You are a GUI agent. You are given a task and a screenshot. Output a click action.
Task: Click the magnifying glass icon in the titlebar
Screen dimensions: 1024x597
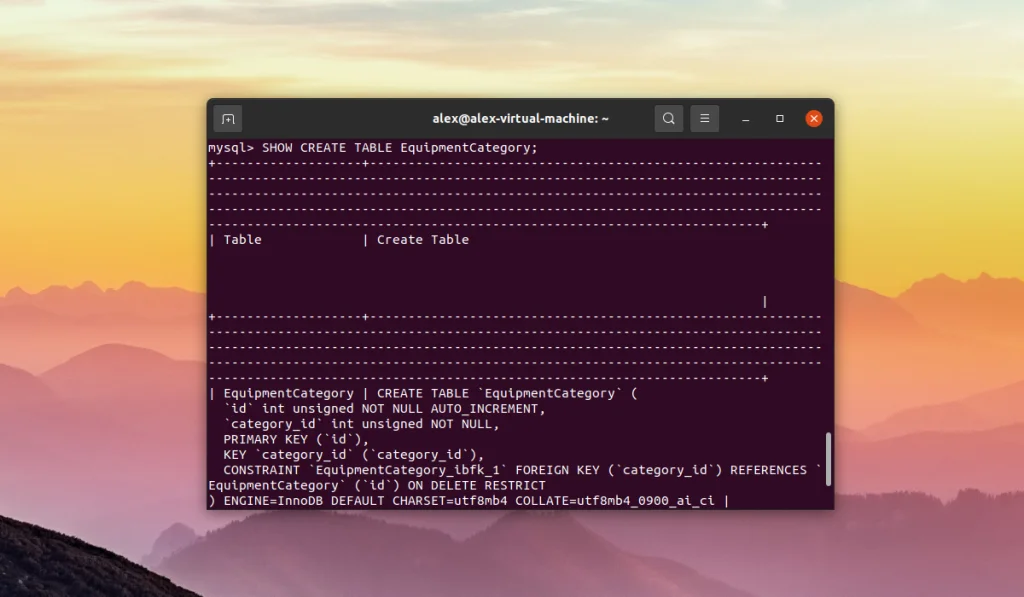[668, 117]
